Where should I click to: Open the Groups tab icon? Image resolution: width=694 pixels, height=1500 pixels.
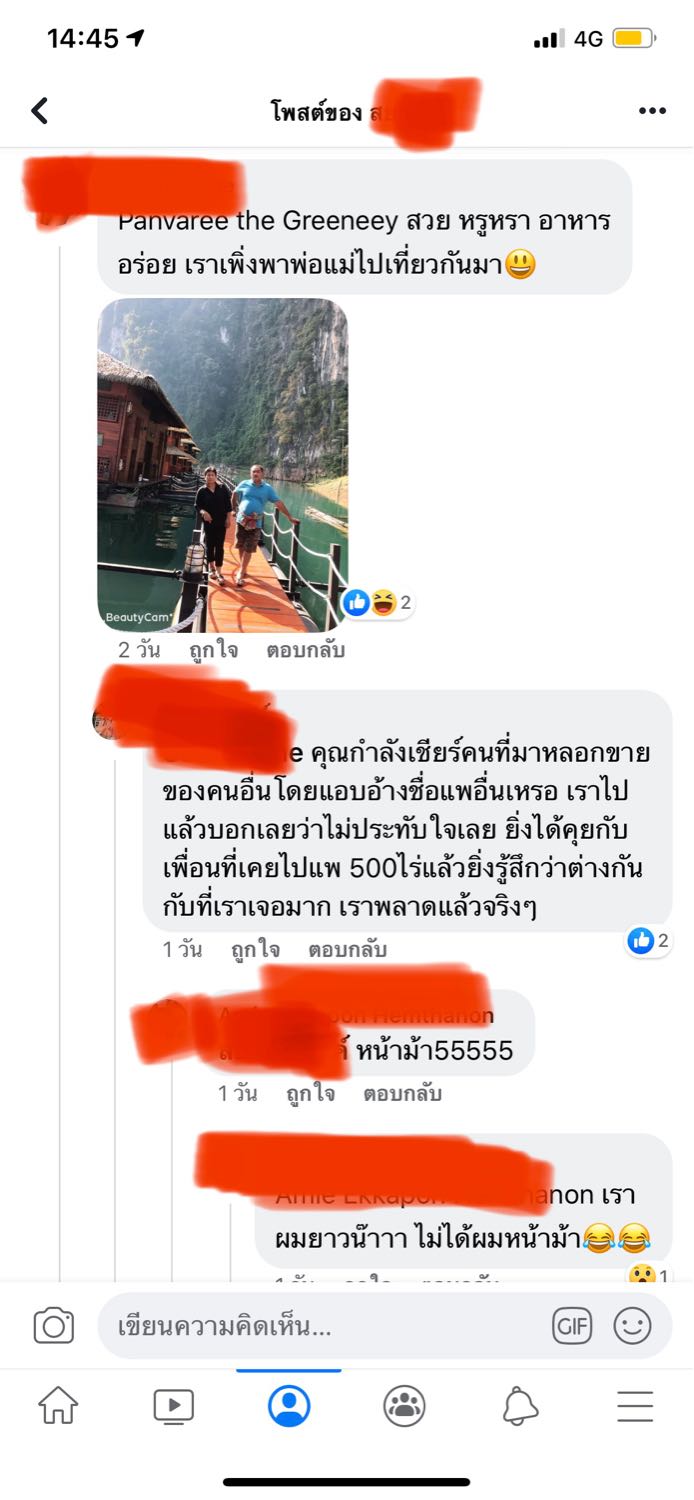tap(405, 1406)
